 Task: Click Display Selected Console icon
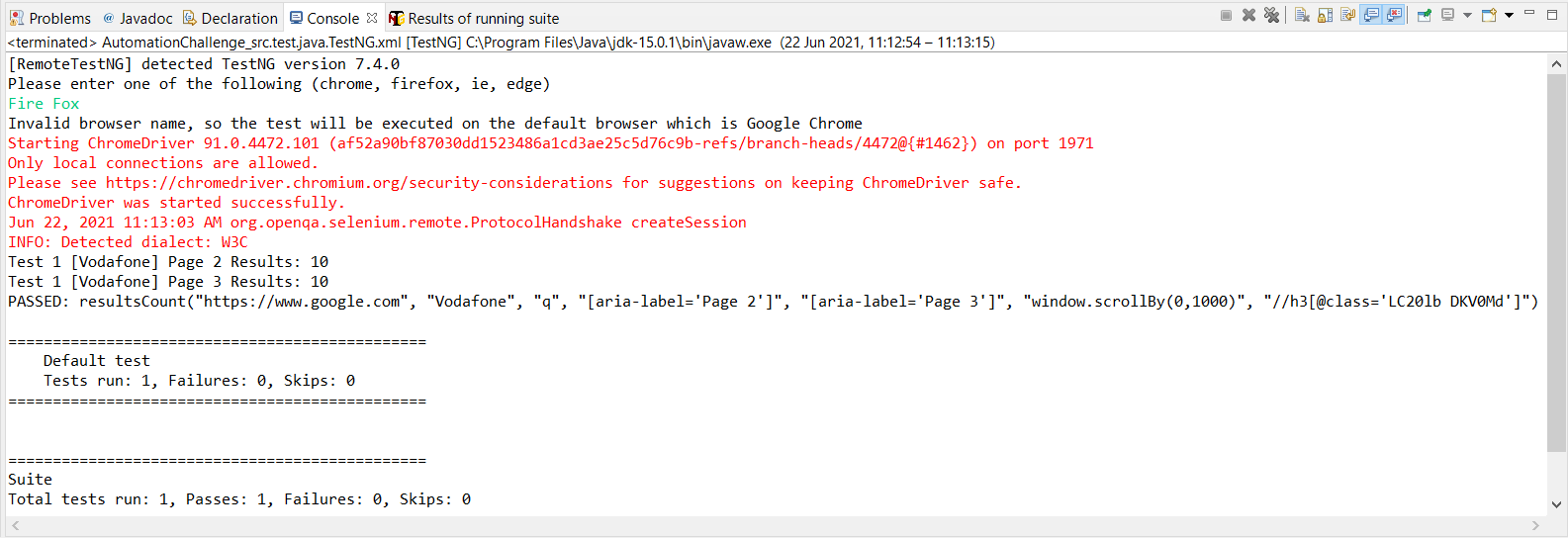[1447, 15]
